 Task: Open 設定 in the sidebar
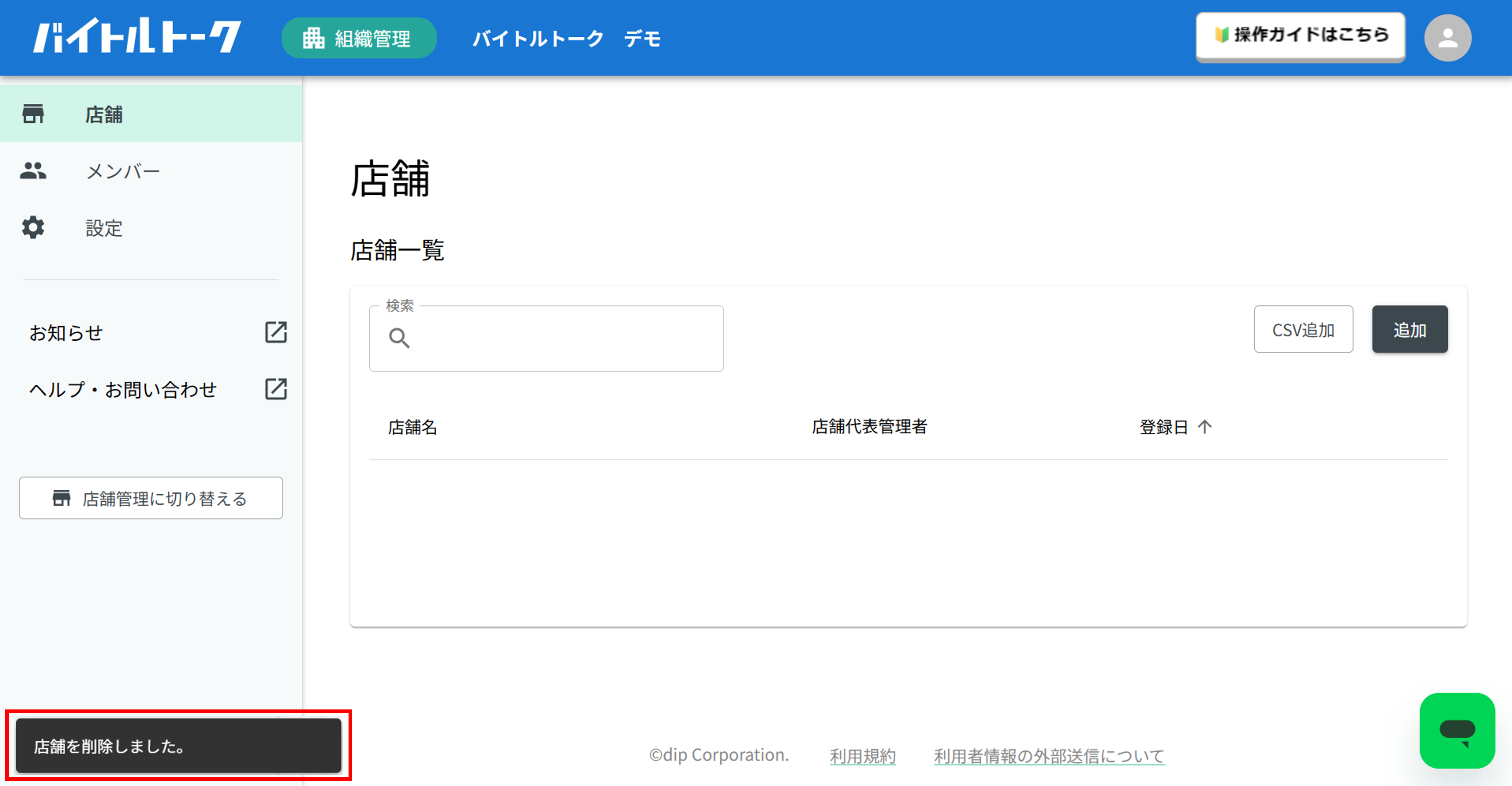click(x=151, y=228)
